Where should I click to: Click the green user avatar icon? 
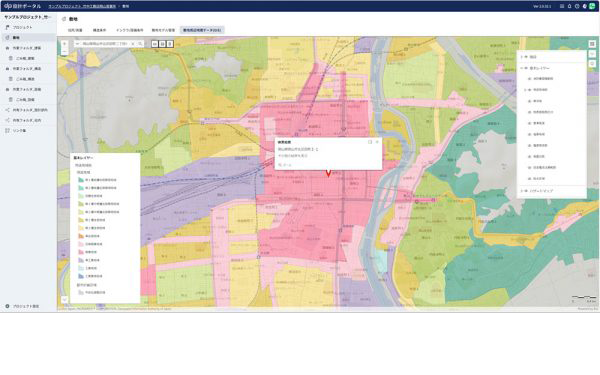[x=592, y=6]
